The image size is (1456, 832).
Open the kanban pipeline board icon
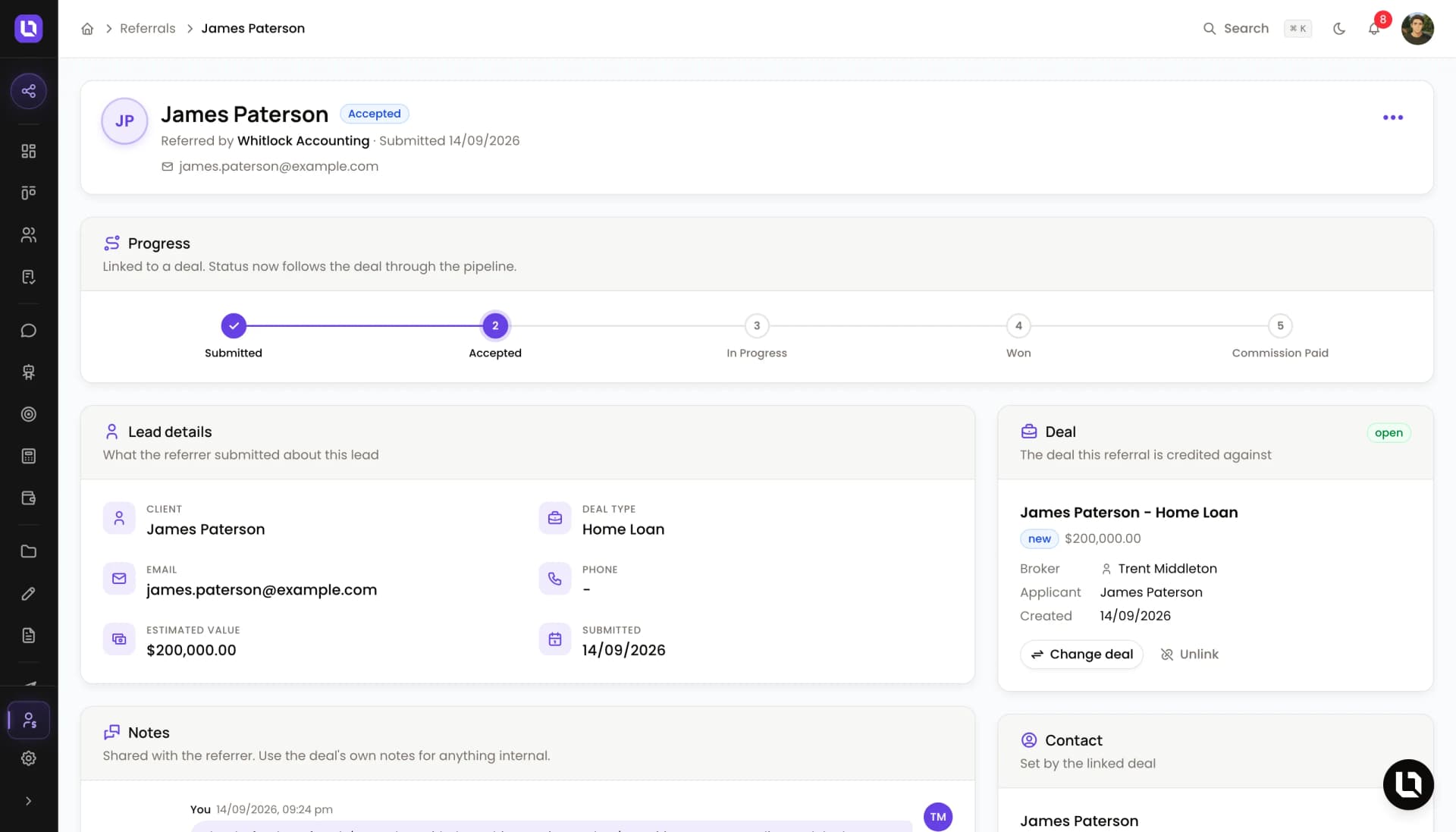[x=29, y=193]
